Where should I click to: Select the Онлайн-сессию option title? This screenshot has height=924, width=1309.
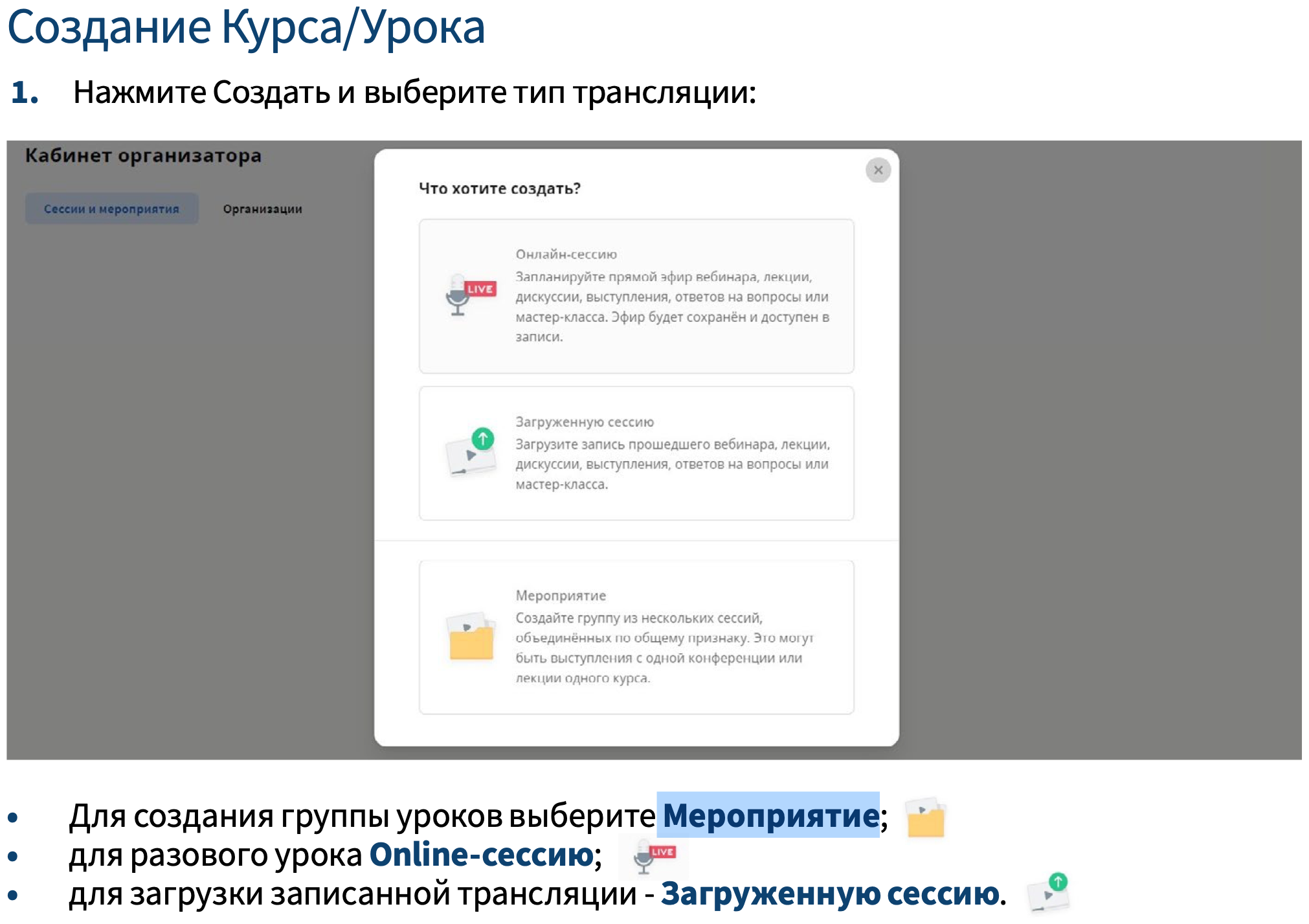tap(566, 254)
